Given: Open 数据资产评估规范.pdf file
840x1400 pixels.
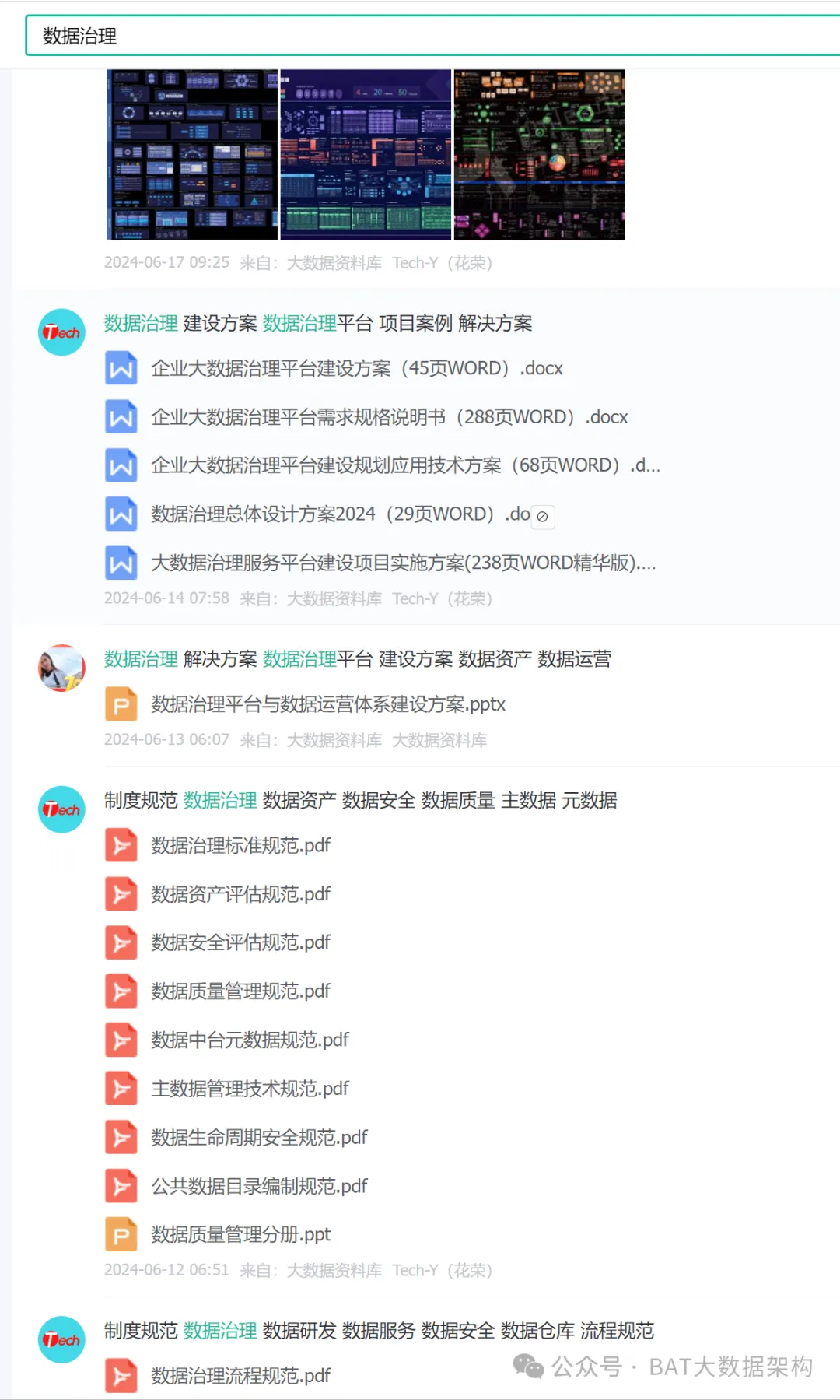Looking at the screenshot, I should pos(240,894).
